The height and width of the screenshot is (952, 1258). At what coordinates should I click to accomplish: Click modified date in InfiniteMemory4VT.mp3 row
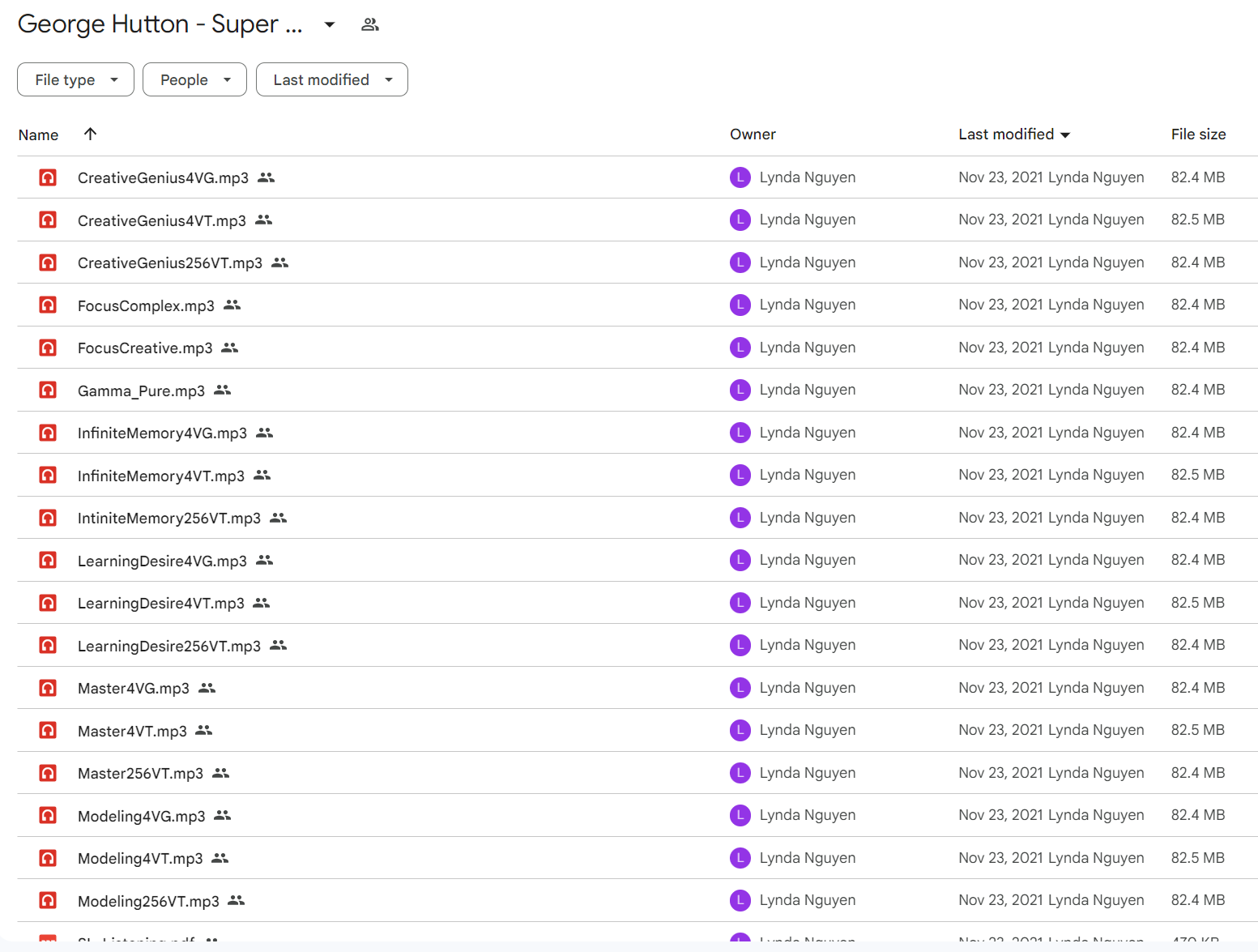(x=1000, y=475)
